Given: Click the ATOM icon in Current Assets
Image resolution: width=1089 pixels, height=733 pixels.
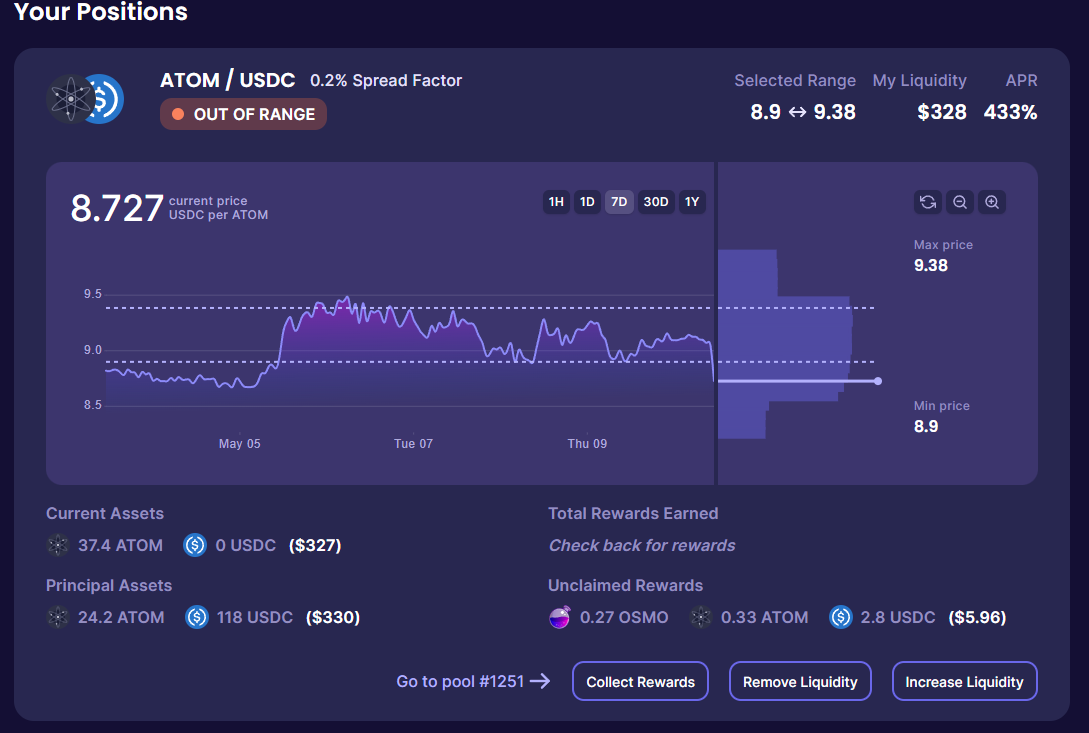Looking at the screenshot, I should click(x=58, y=545).
